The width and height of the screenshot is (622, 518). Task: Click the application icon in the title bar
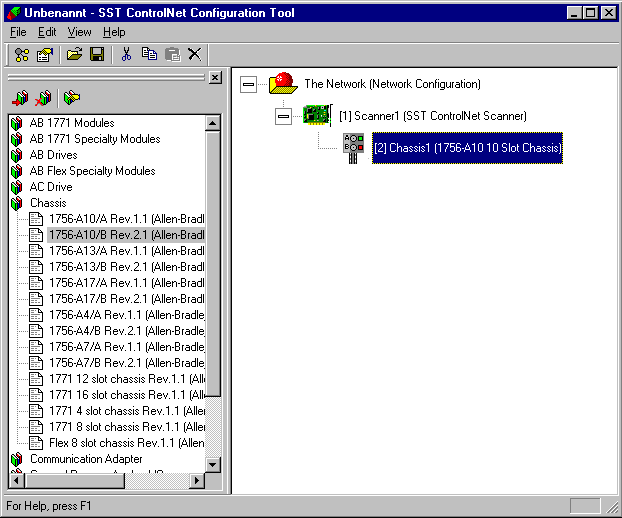[x=14, y=13]
